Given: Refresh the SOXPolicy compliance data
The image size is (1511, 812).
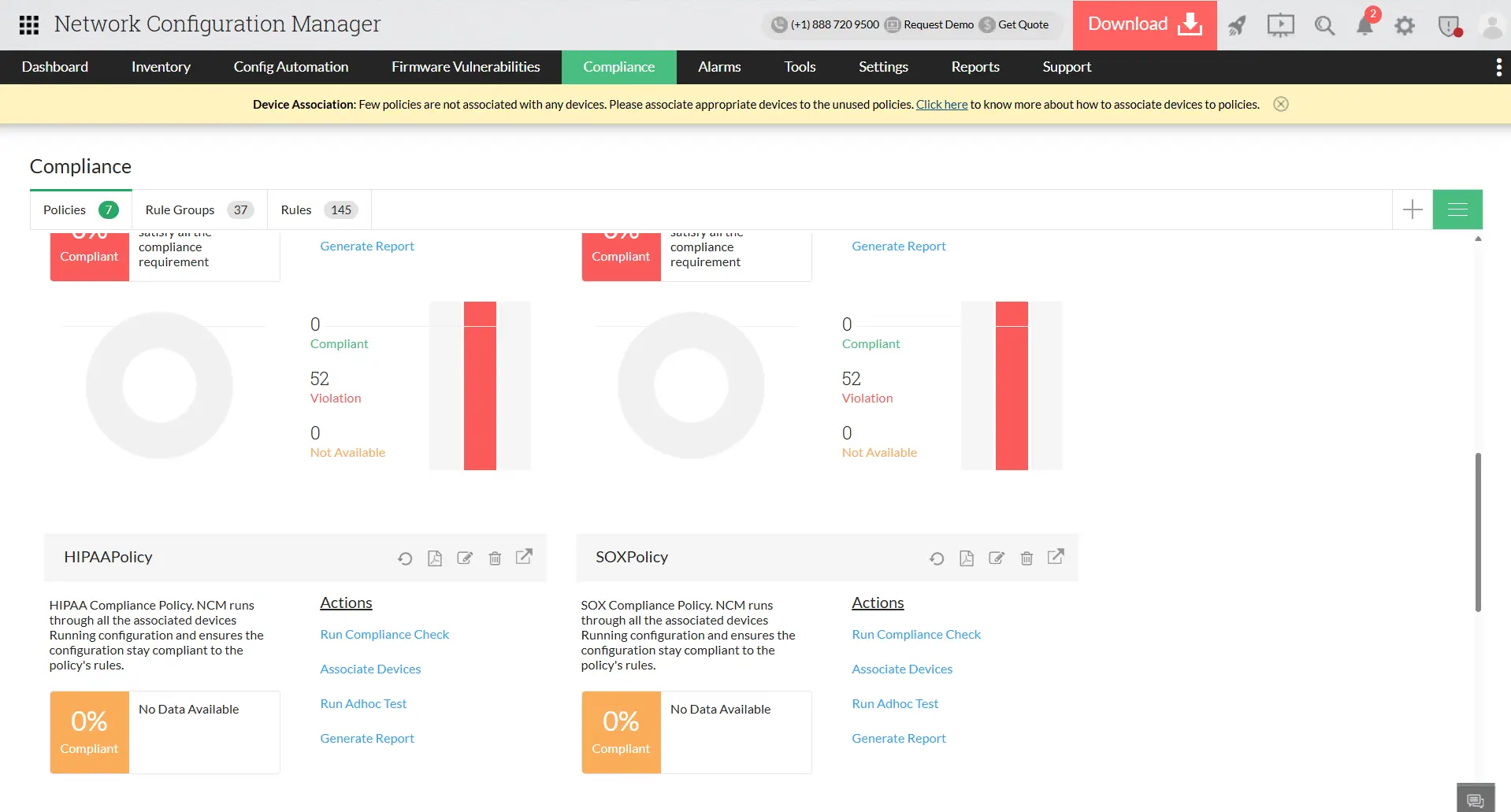Looking at the screenshot, I should (x=937, y=558).
